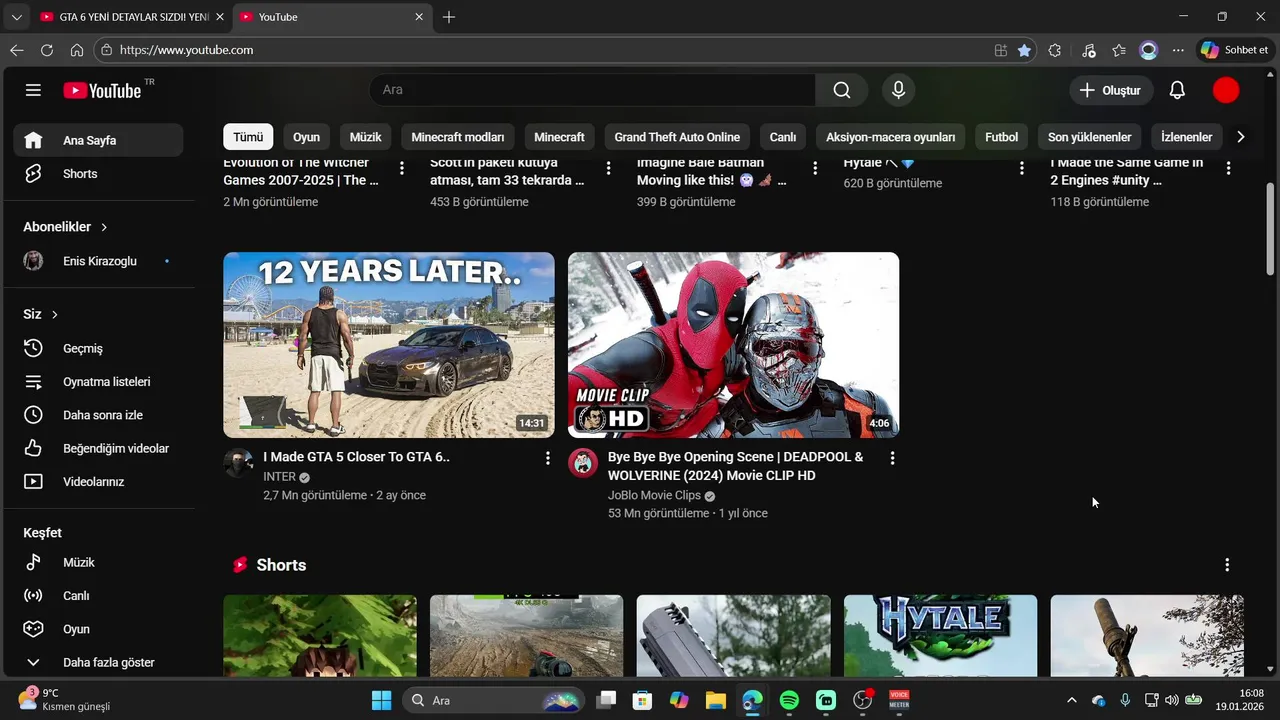
Task: Open the 12 YEARS LATER thumbnail
Action: pos(389,345)
